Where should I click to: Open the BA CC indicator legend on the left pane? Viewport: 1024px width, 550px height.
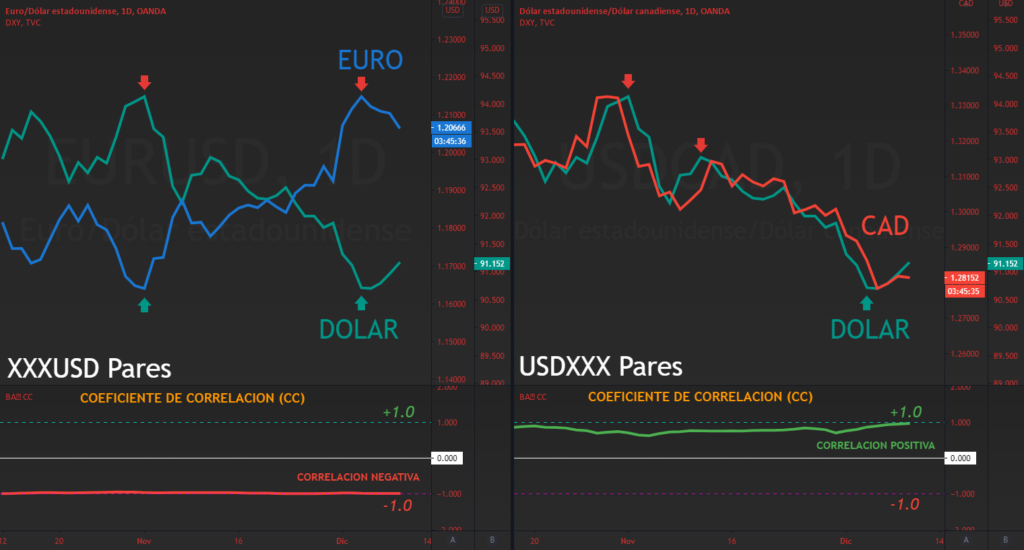pos(17,397)
